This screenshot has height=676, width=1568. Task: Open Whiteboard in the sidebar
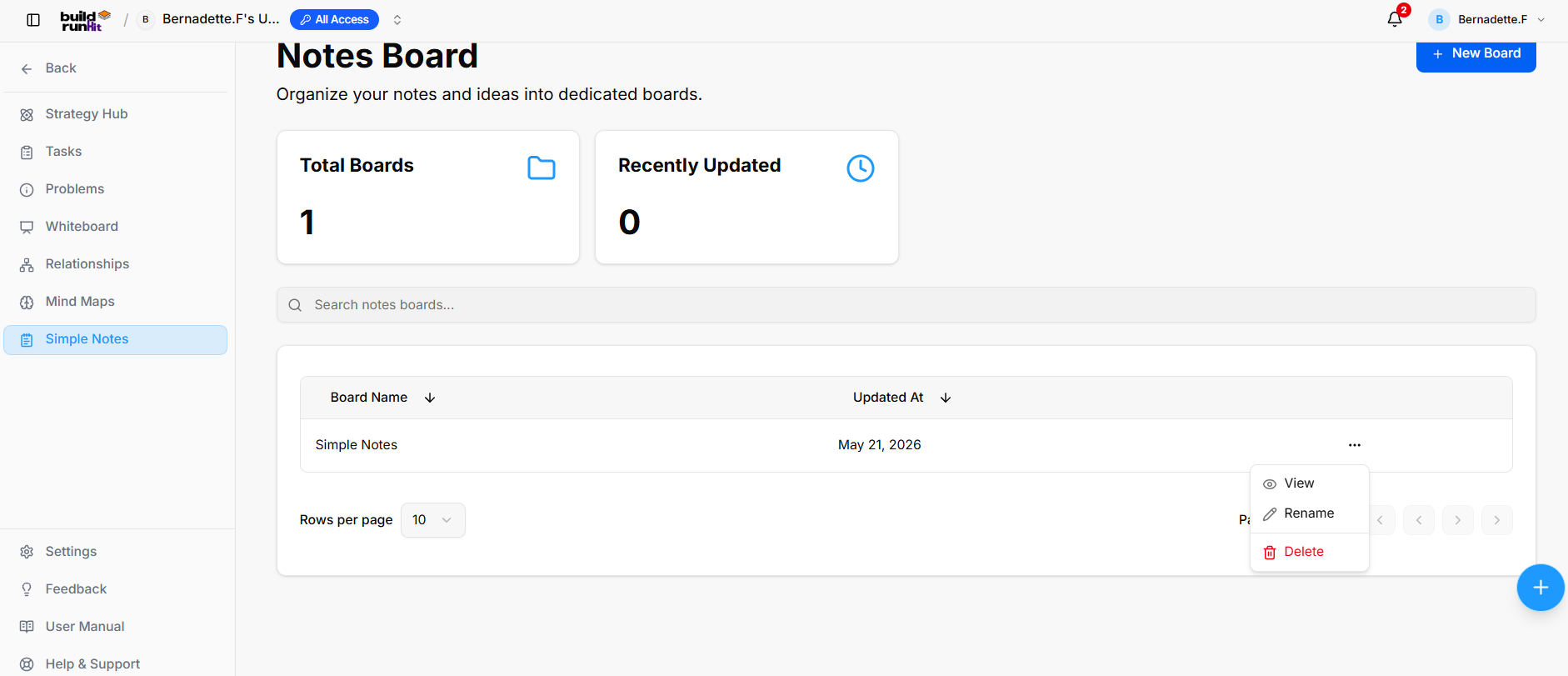tap(115, 227)
